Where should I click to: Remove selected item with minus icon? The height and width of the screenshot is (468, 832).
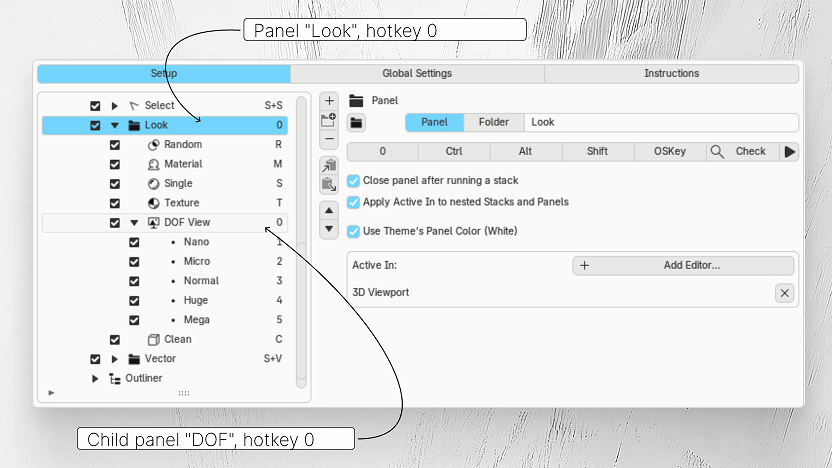click(x=329, y=139)
